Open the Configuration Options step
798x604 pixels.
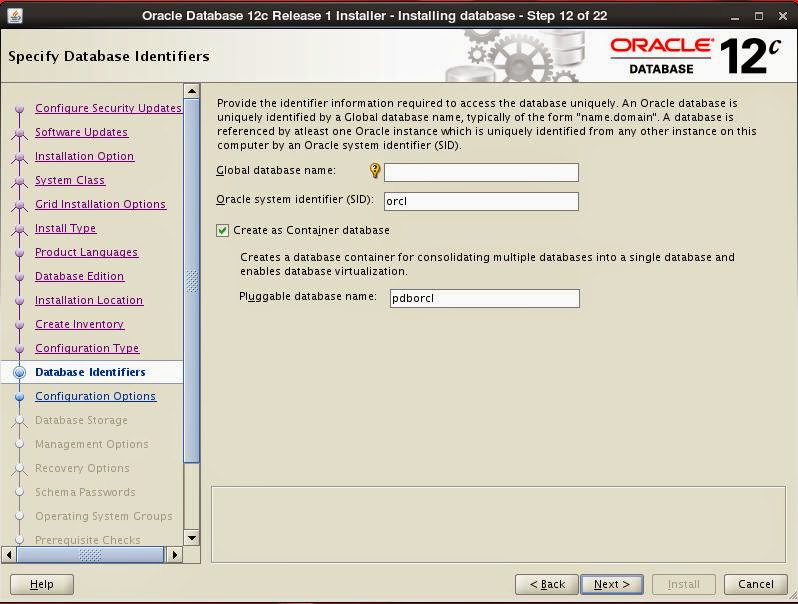[96, 396]
